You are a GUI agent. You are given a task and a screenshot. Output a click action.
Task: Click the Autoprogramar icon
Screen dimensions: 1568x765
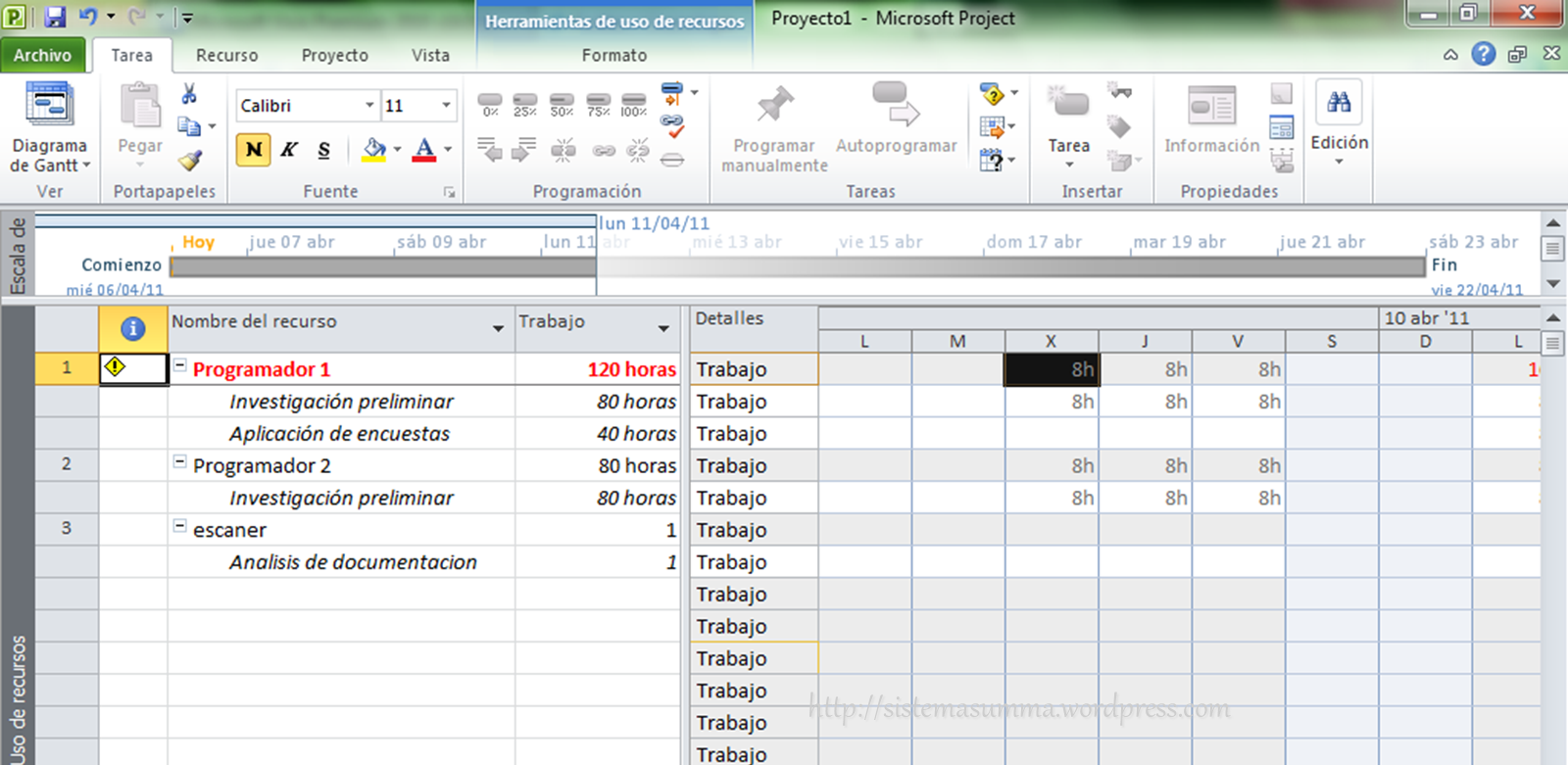pos(896,106)
